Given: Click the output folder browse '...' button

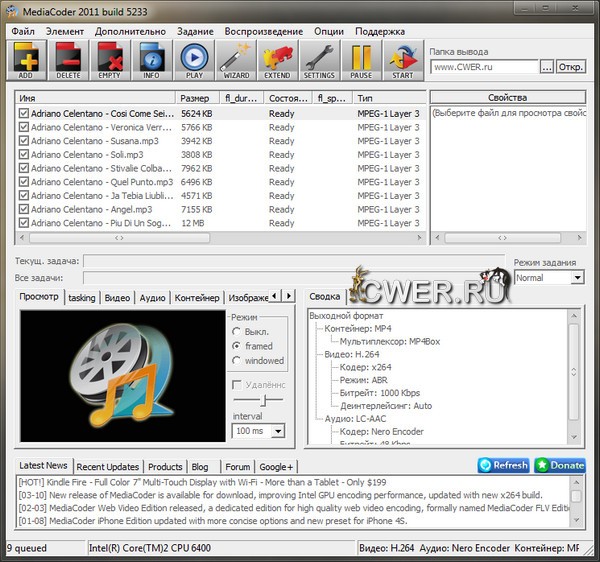Looking at the screenshot, I should pos(547,67).
